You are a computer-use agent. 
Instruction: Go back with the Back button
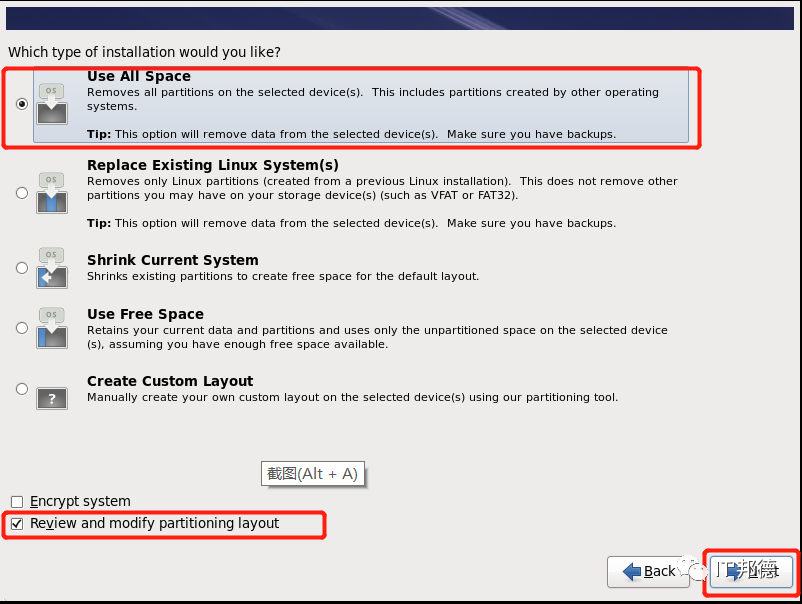point(649,571)
